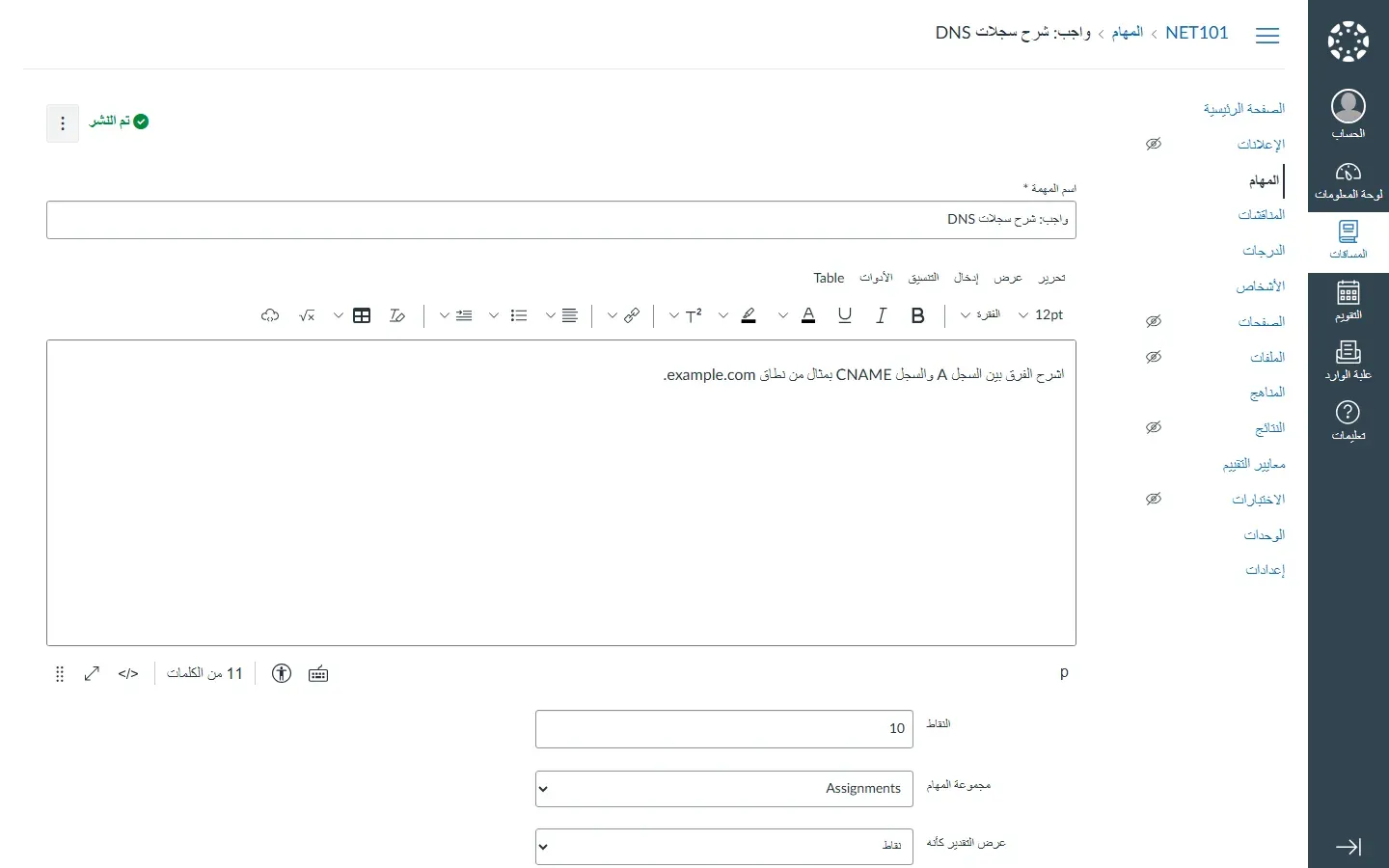Viewport: 1389px width, 868px height.
Task: Open the Table menu in editor menubar
Action: [829, 278]
